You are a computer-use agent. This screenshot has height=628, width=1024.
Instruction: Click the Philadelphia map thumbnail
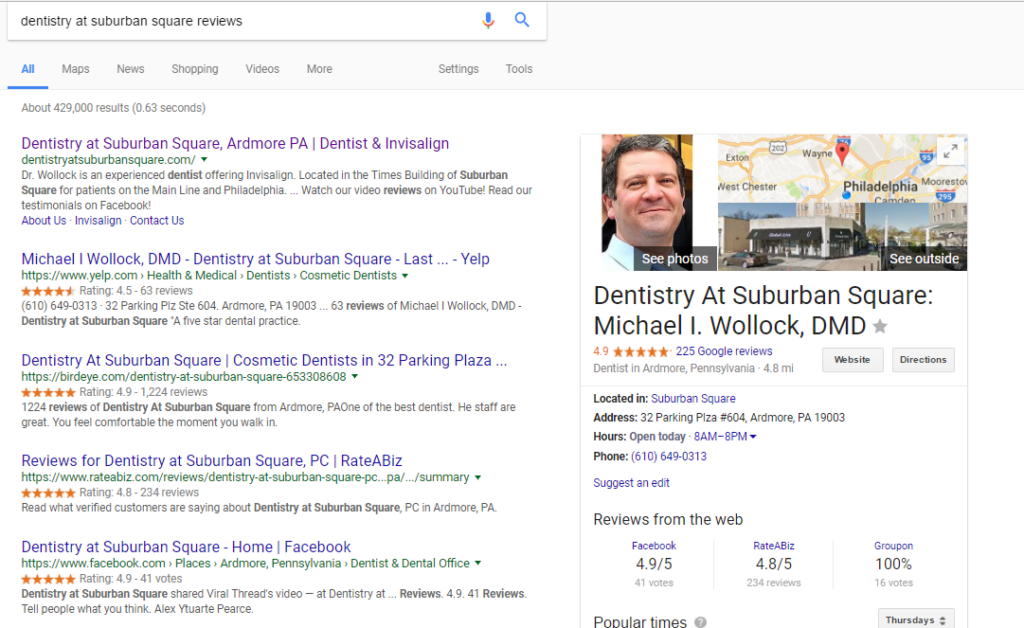click(842, 168)
